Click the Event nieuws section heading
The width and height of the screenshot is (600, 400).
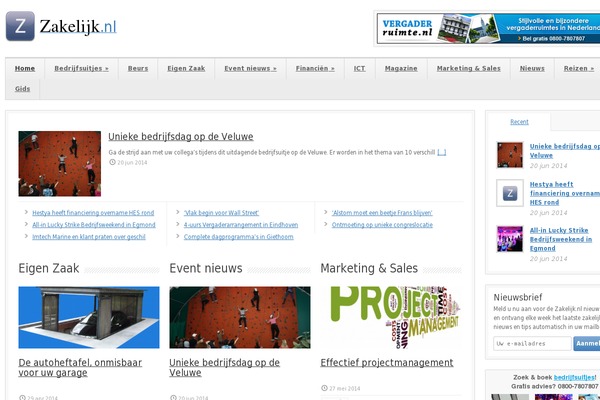point(206,268)
